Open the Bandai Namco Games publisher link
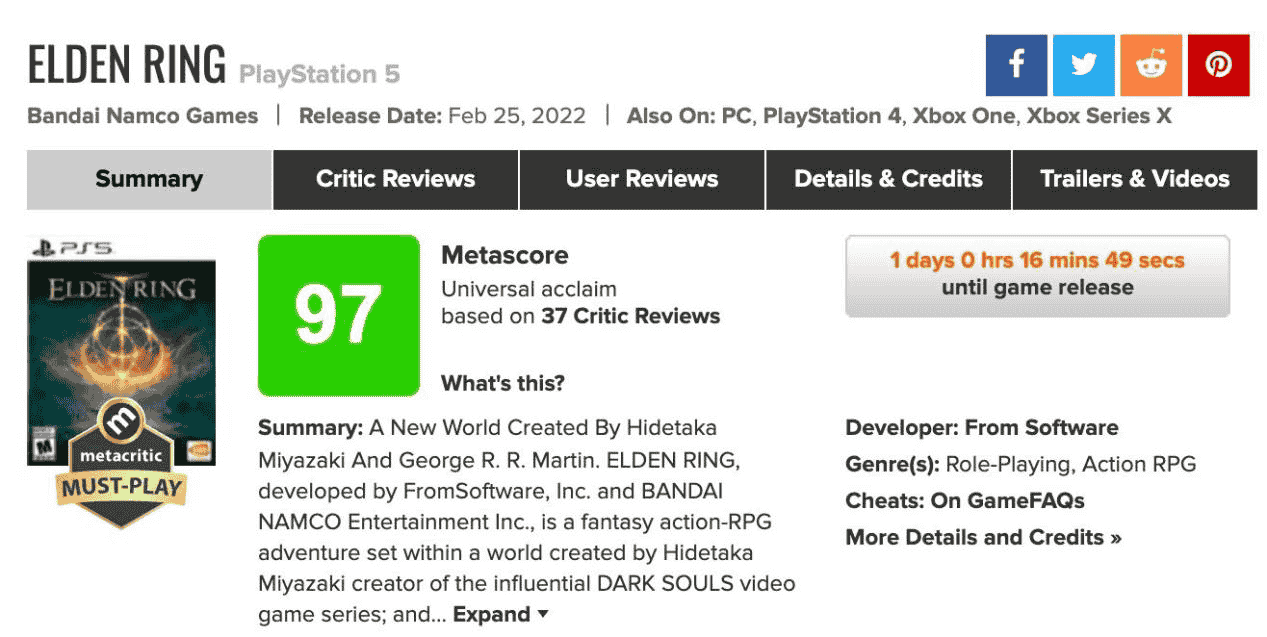 (x=143, y=116)
